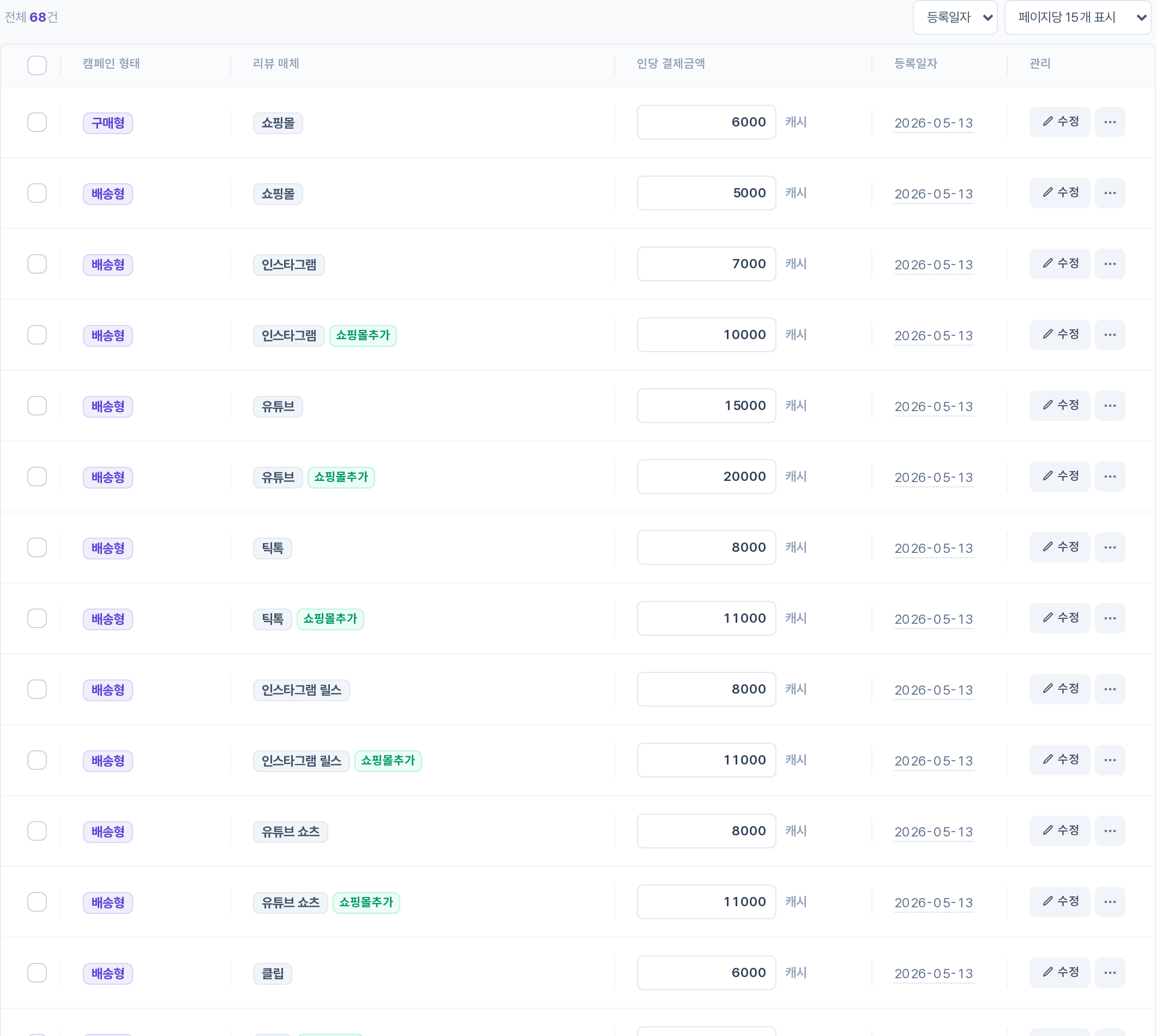The width and height of the screenshot is (1156, 1036).
Task: Open more options for the 유튜브 쇼핑몰추가 20000 row
Action: click(x=1109, y=477)
